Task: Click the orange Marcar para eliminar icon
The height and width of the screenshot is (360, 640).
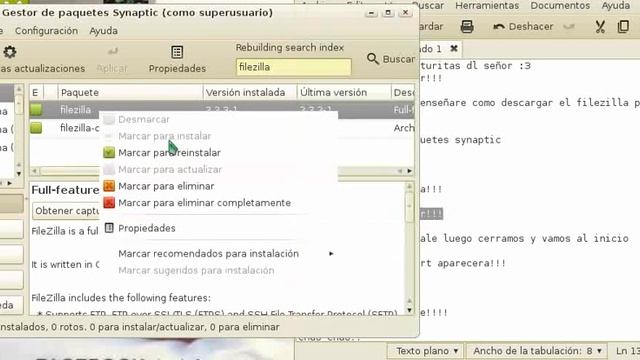Action: tap(109, 186)
